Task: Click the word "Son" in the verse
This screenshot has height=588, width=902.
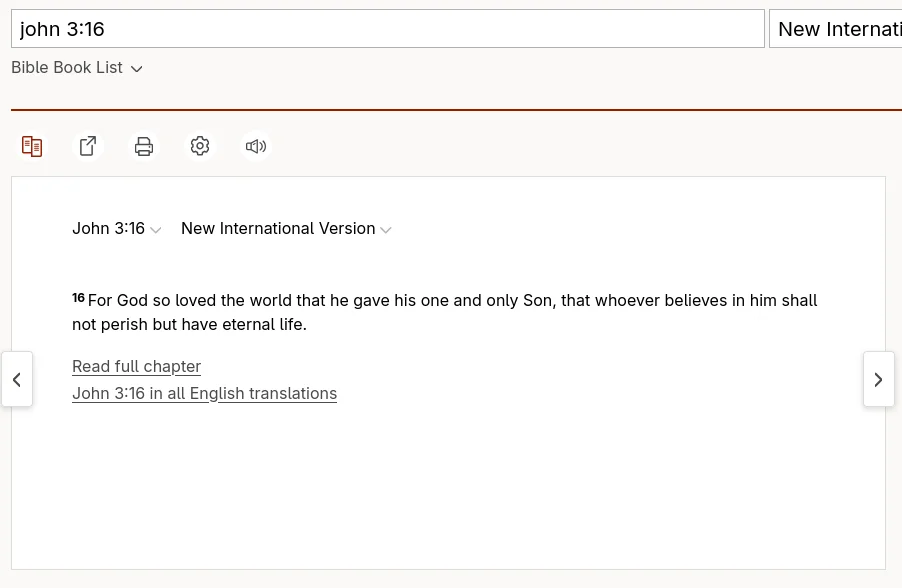Action: (537, 300)
